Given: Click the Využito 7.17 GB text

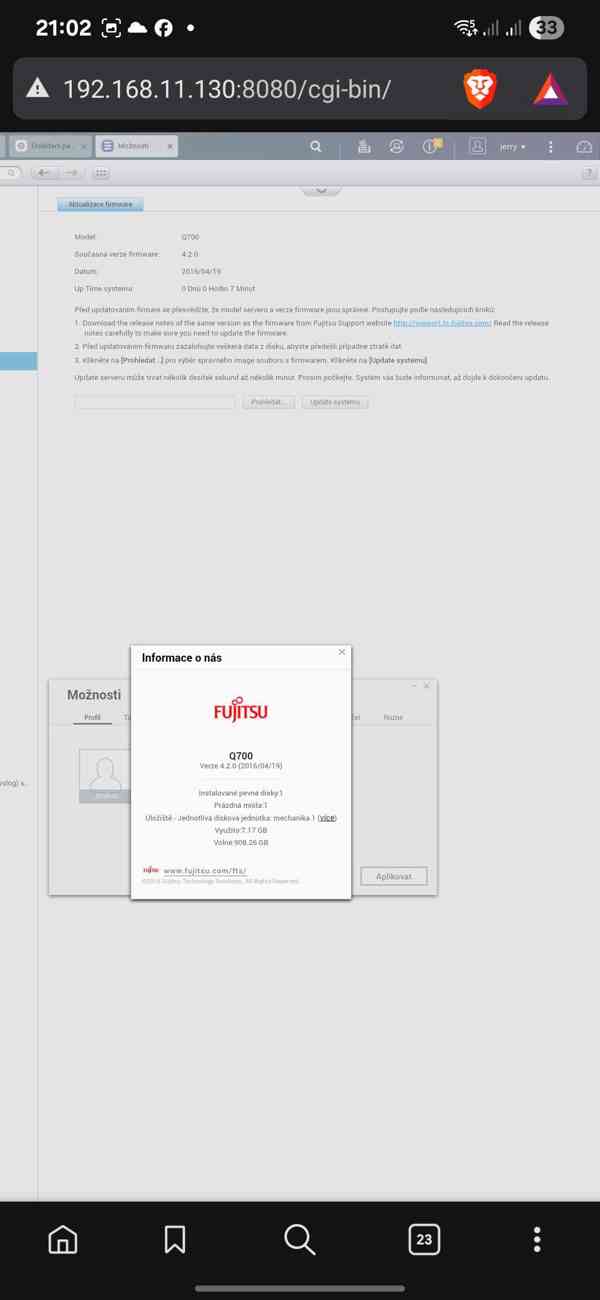Looking at the screenshot, I should pyautogui.click(x=241, y=830).
